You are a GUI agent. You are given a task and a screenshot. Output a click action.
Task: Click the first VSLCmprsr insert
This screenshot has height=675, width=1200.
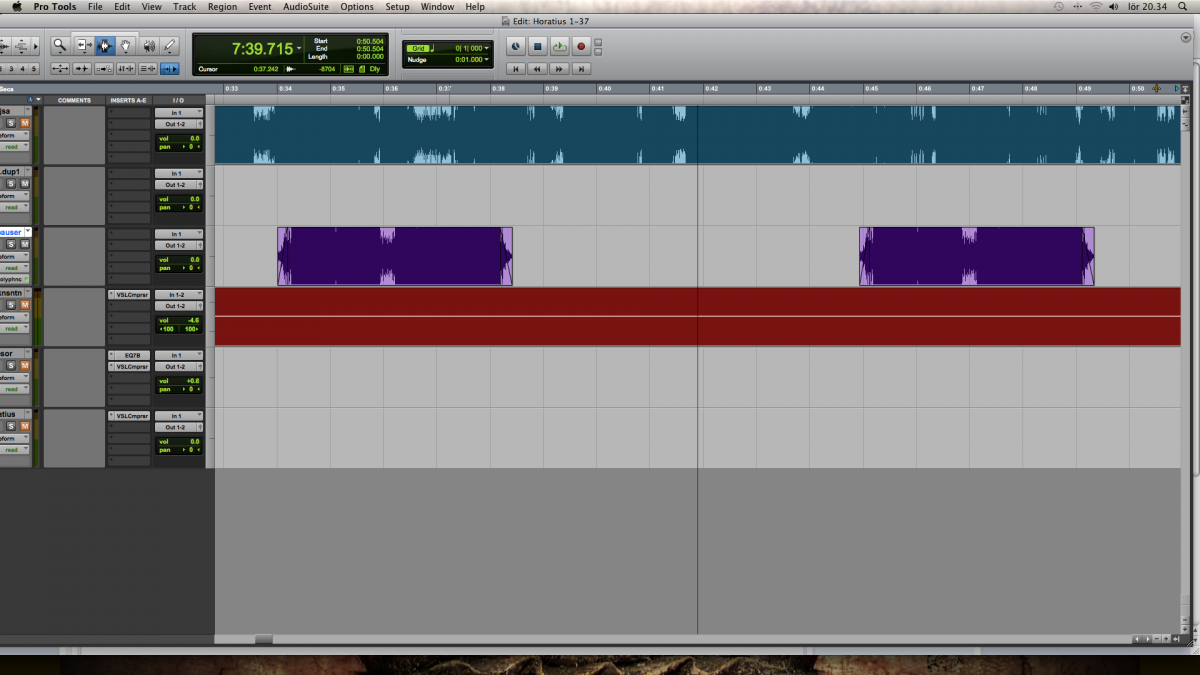pos(129,295)
